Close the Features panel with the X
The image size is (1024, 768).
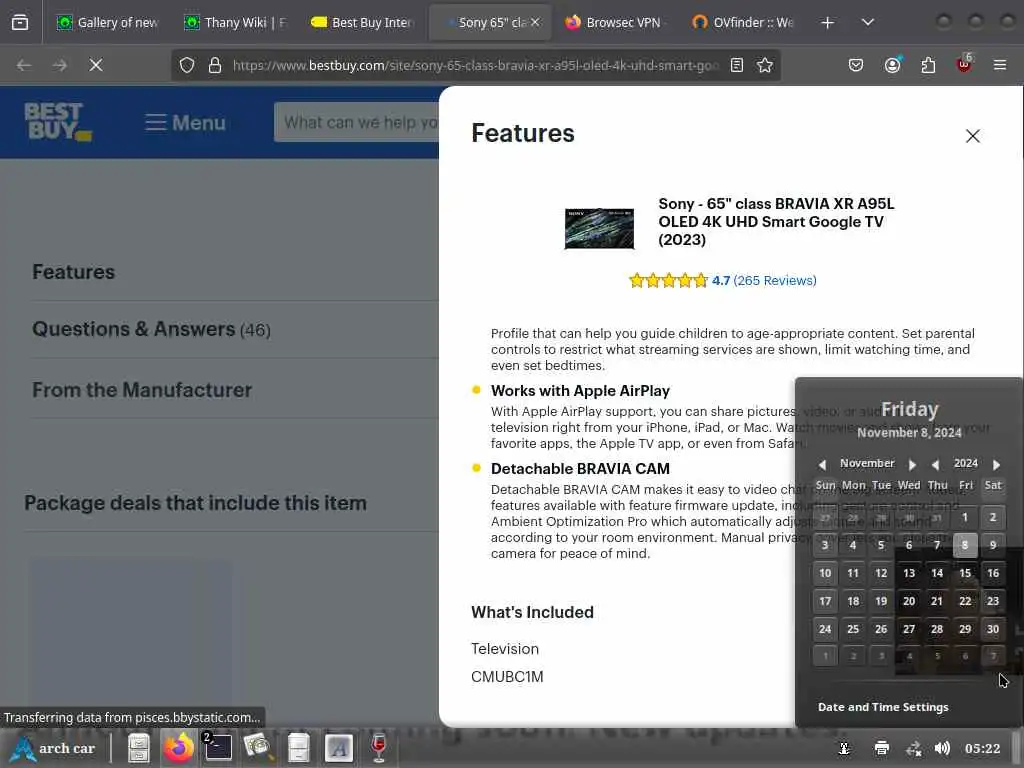click(x=972, y=136)
